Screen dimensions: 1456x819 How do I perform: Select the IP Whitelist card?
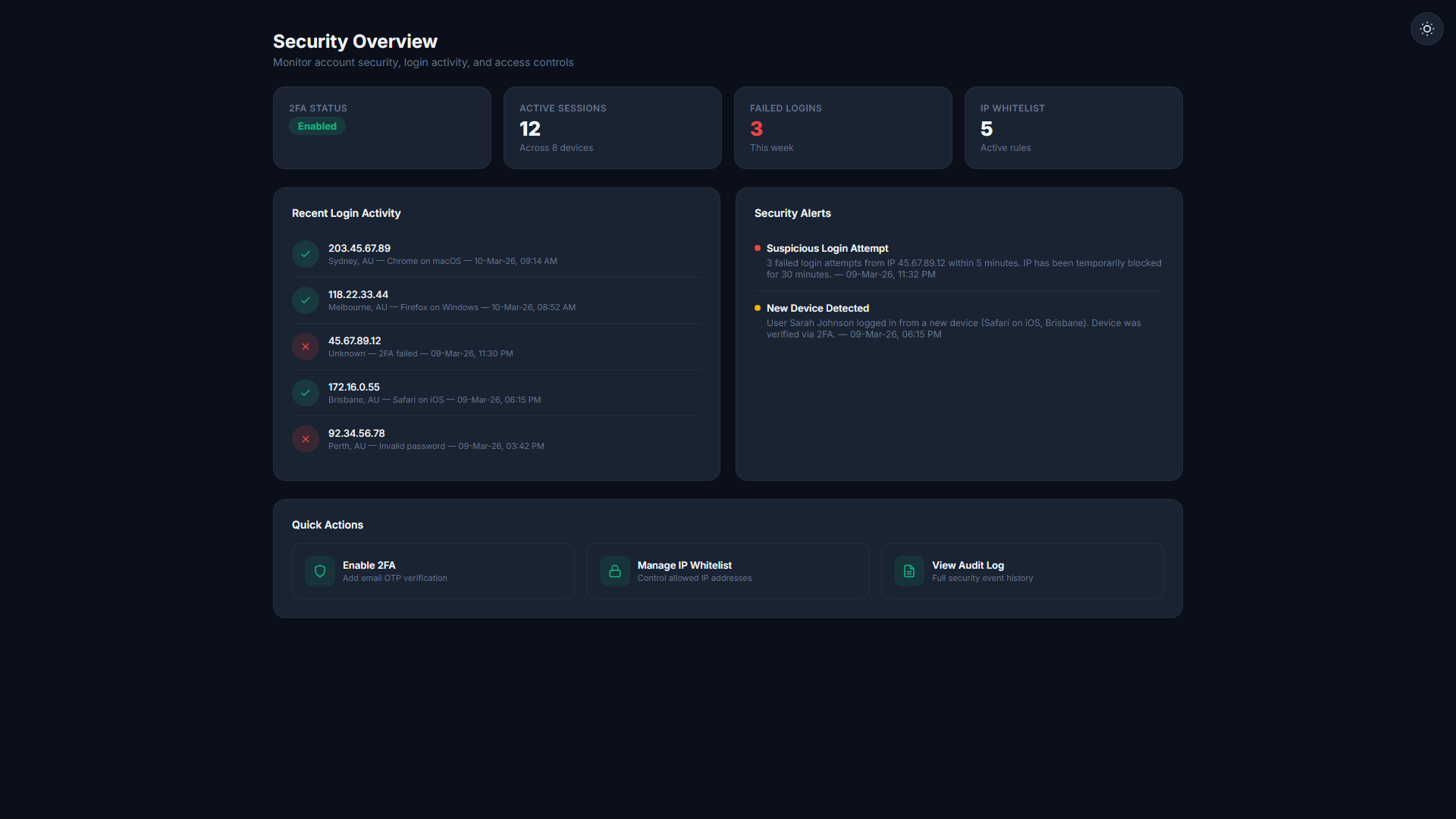coord(1074,127)
